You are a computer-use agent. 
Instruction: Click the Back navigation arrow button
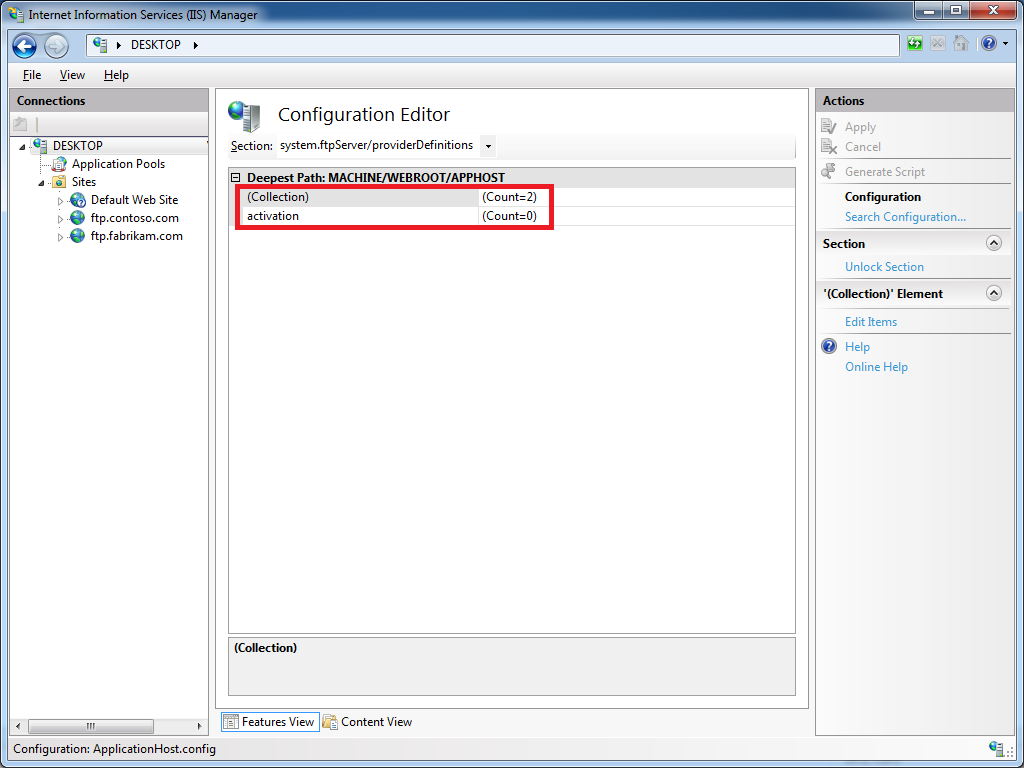point(25,46)
